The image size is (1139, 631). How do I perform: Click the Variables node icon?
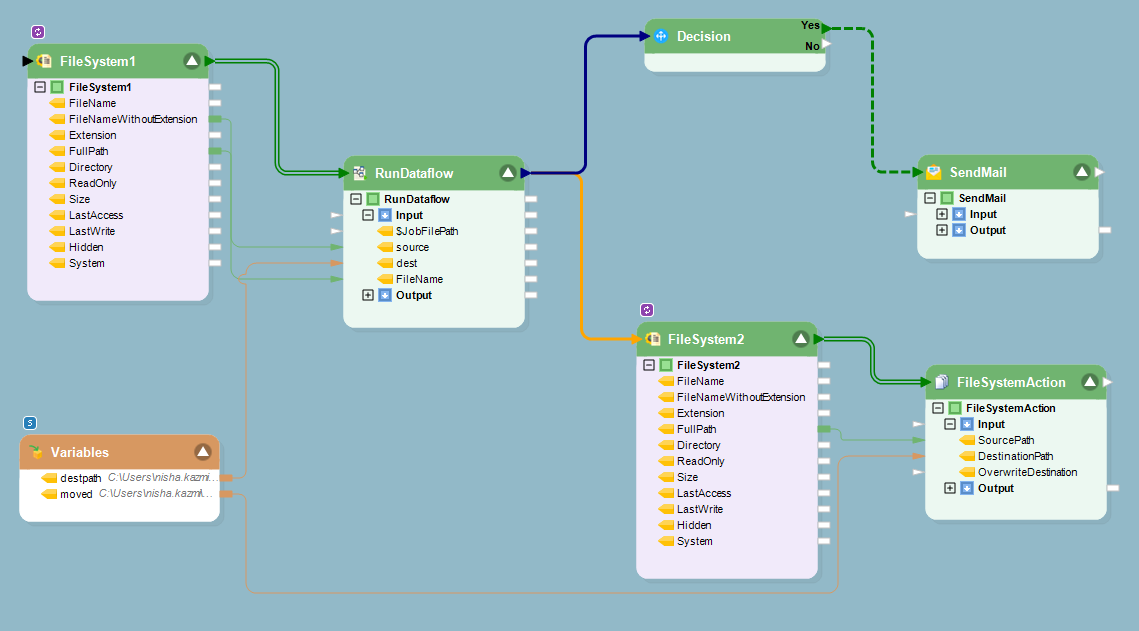36,452
